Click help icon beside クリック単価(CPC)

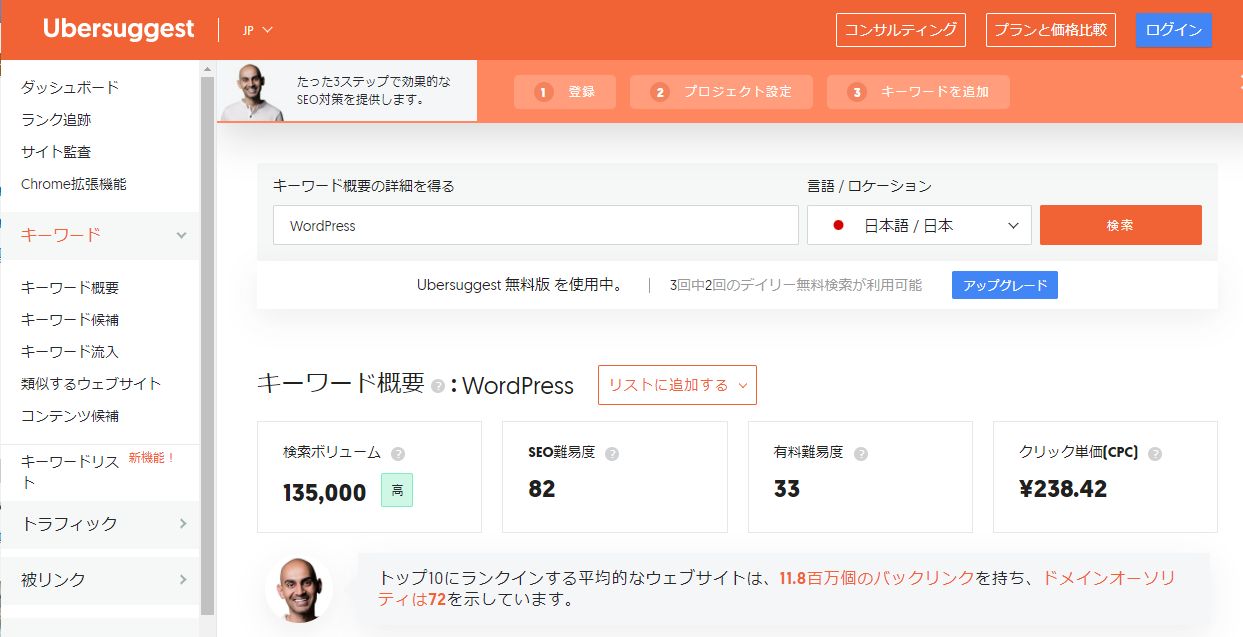(1155, 453)
